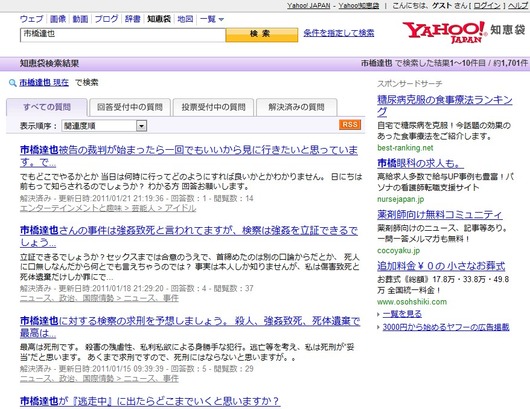530x409 pixels.
Task: Open ad 薬剤師向け無料コミュニティ
Action: (440, 214)
